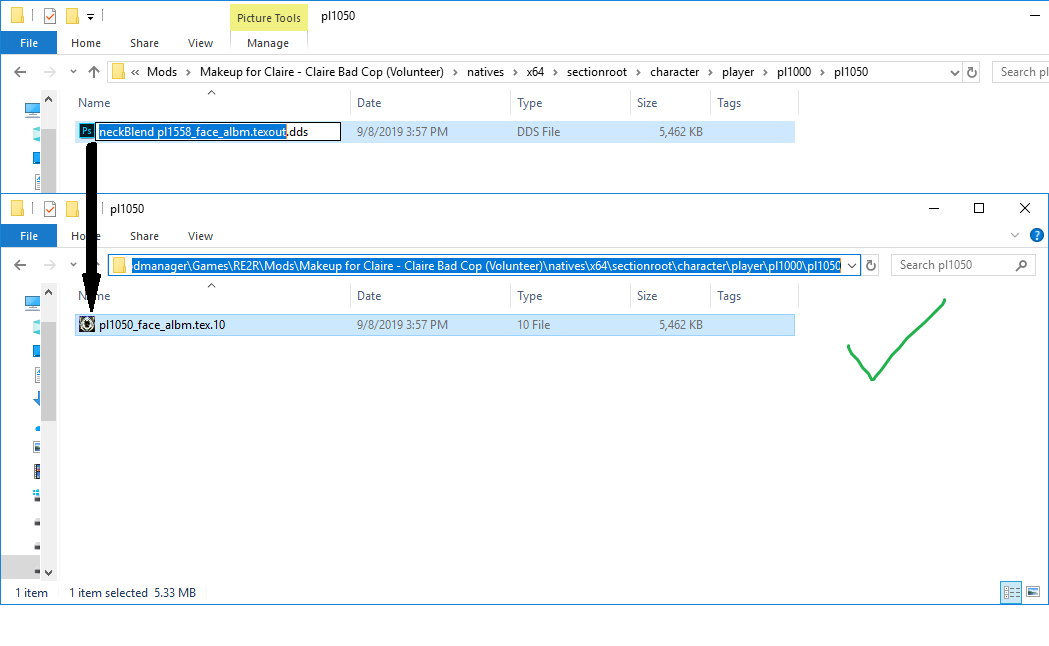
Task: Click the pl1050_face_albm.tex.10 file icon
Action: (87, 324)
